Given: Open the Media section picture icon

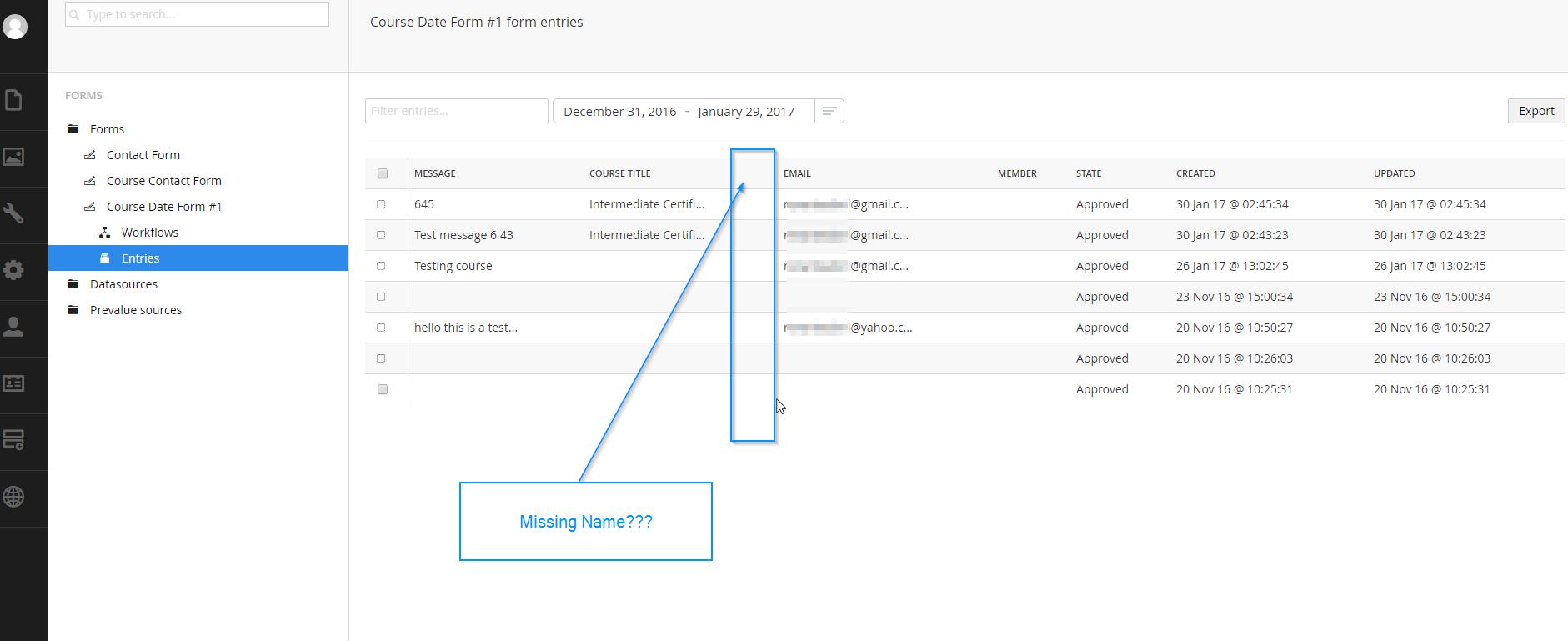Looking at the screenshot, I should click(x=13, y=157).
